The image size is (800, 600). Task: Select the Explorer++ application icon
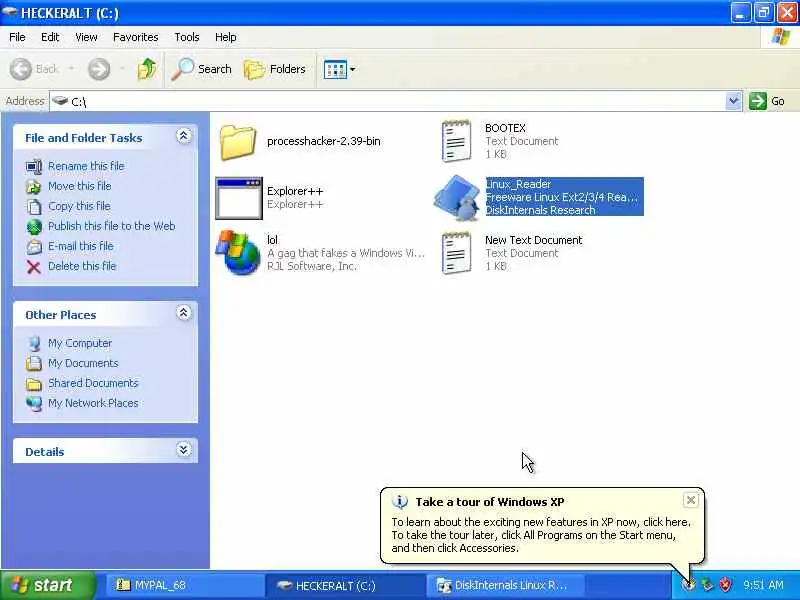239,198
